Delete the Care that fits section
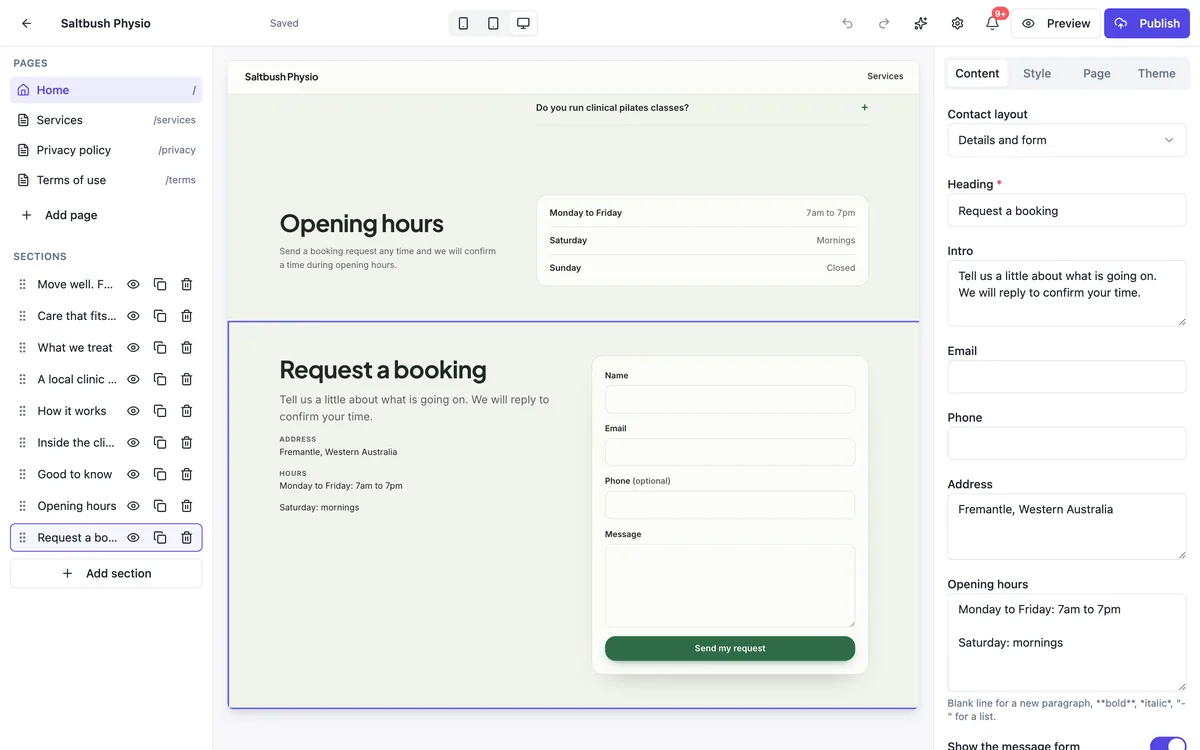This screenshot has height=750, width=1200. click(186, 316)
